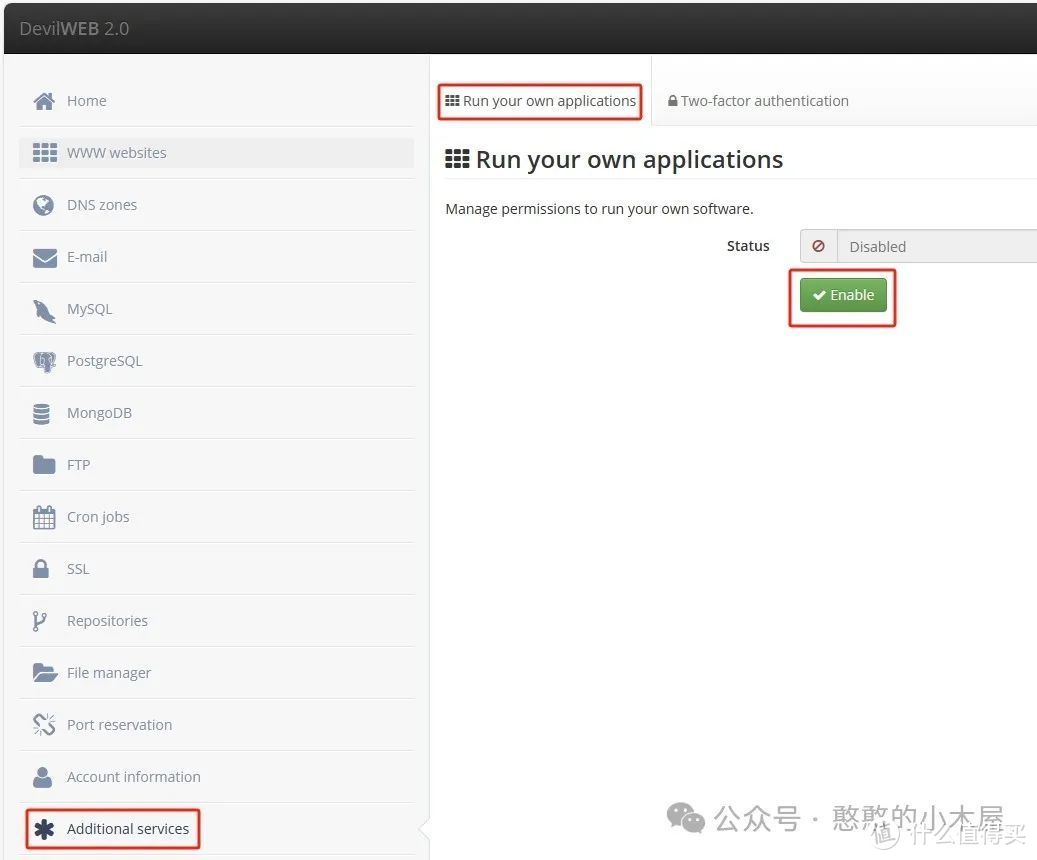This screenshot has width=1037, height=860.
Task: Click the Status label
Action: 748,246
